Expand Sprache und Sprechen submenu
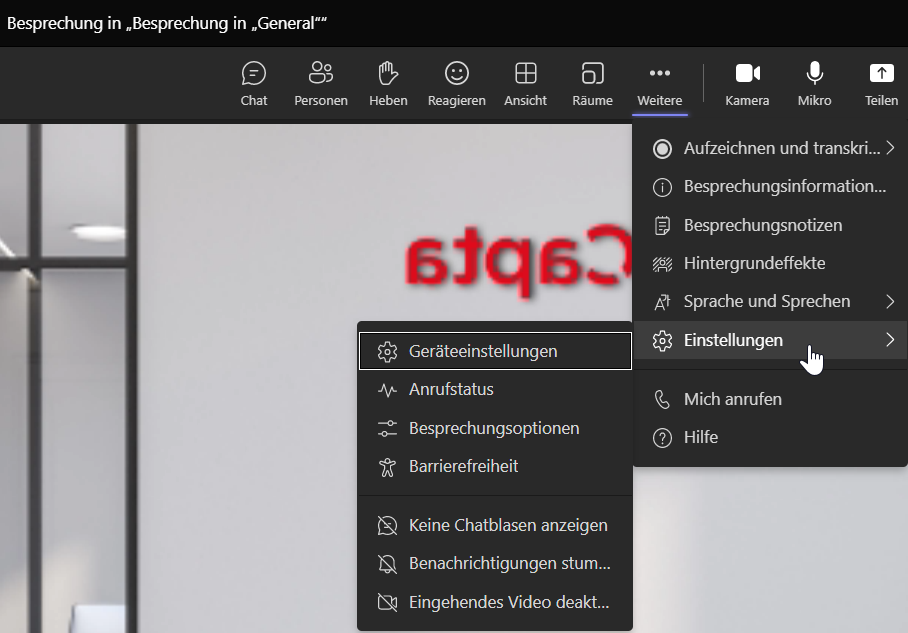 [889, 301]
